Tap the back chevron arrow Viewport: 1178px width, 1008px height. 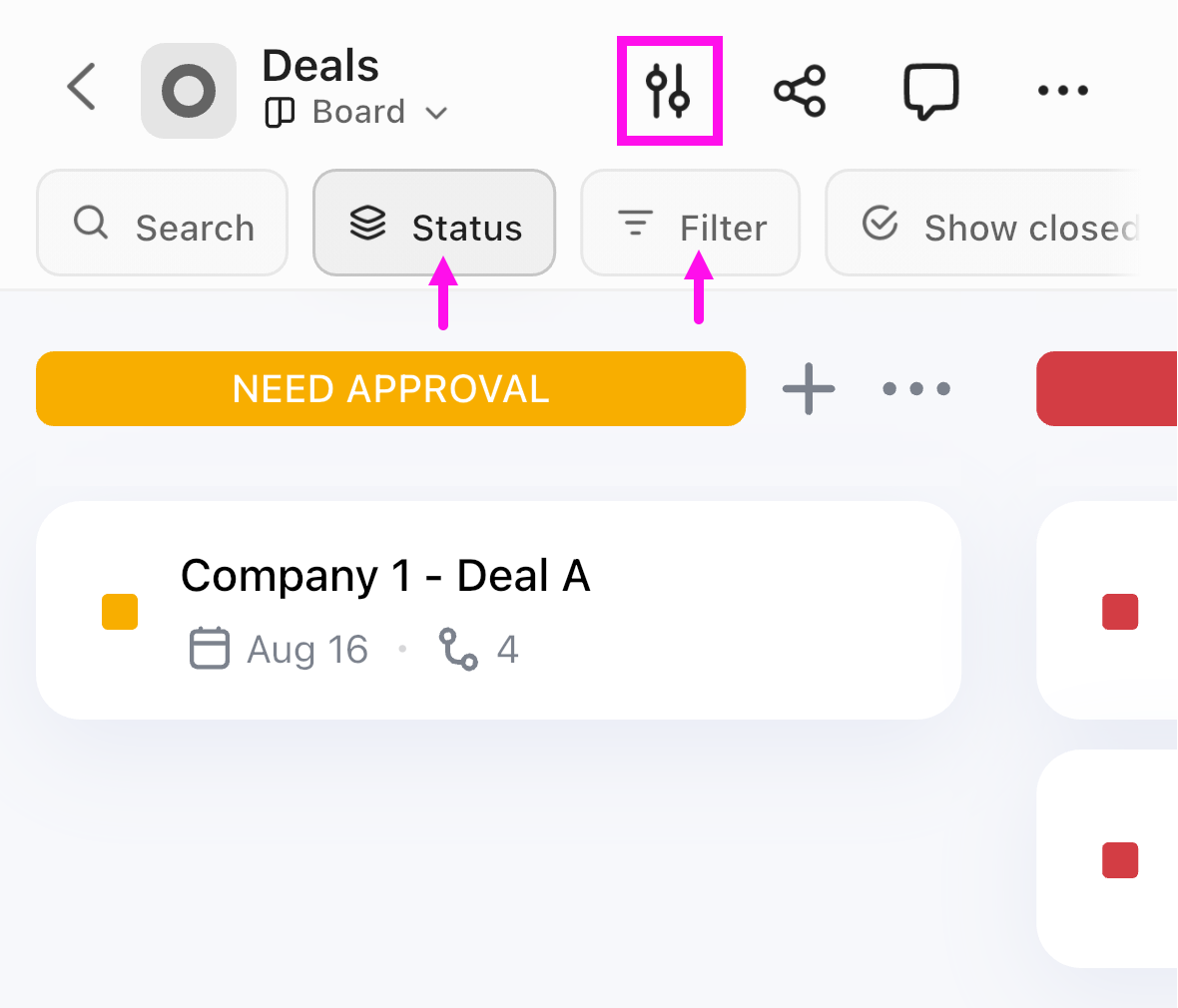[81, 88]
